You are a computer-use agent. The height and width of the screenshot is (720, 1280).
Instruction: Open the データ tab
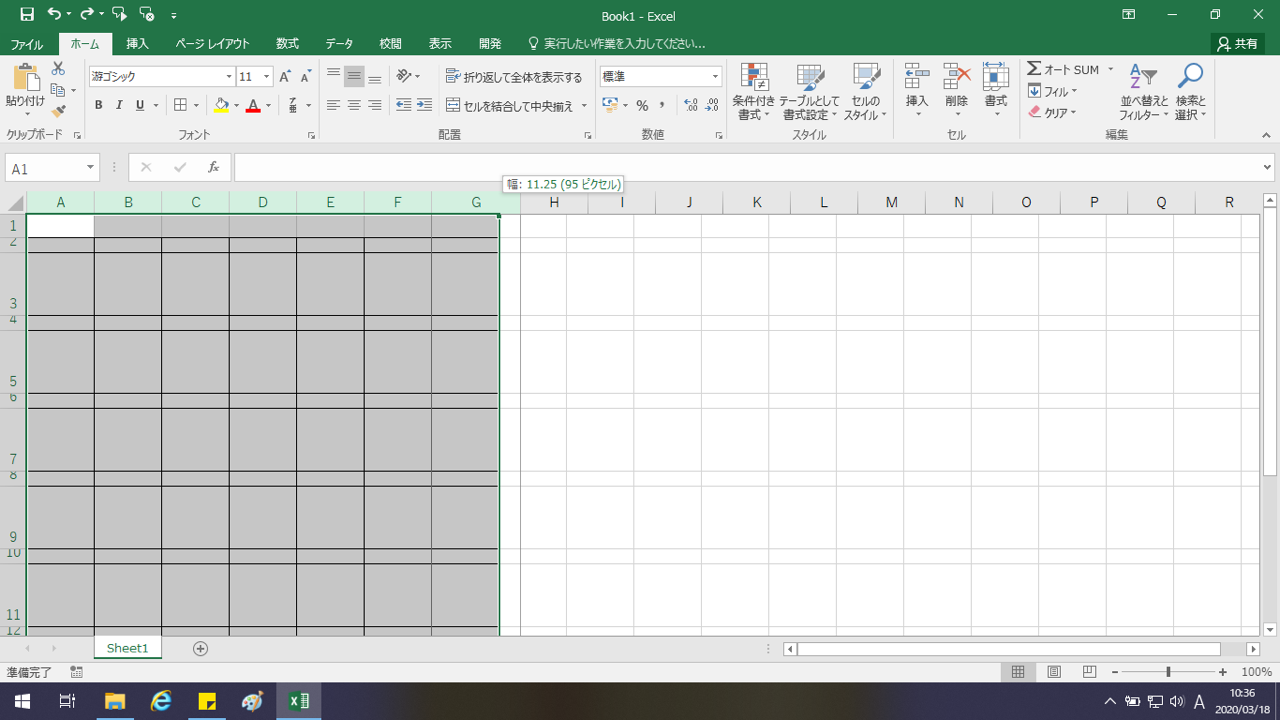[x=339, y=44]
